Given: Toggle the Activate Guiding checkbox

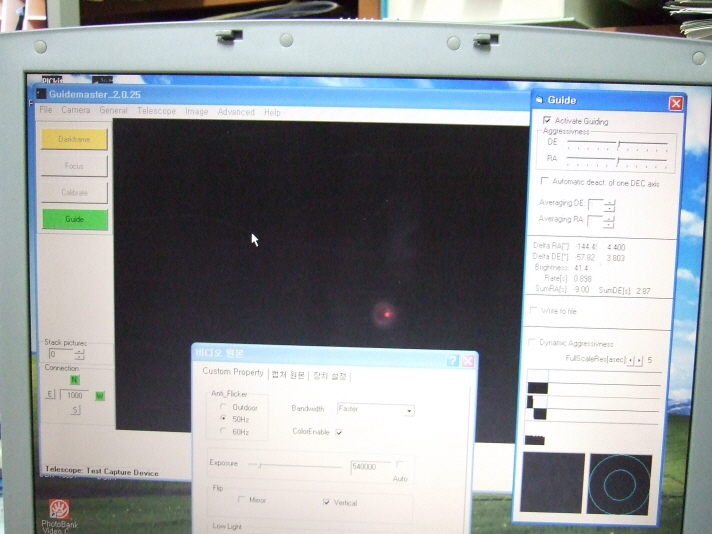Looking at the screenshot, I should click(546, 121).
